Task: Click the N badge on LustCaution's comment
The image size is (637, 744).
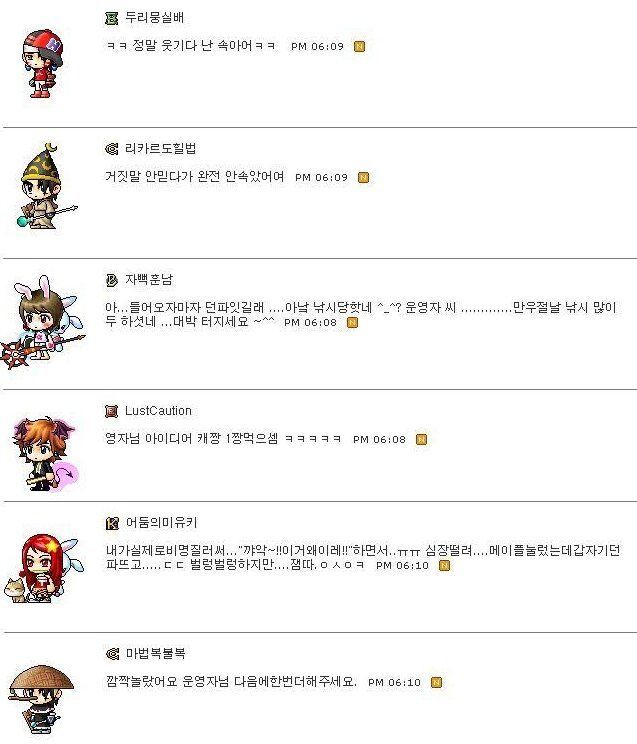Action: [x=421, y=439]
